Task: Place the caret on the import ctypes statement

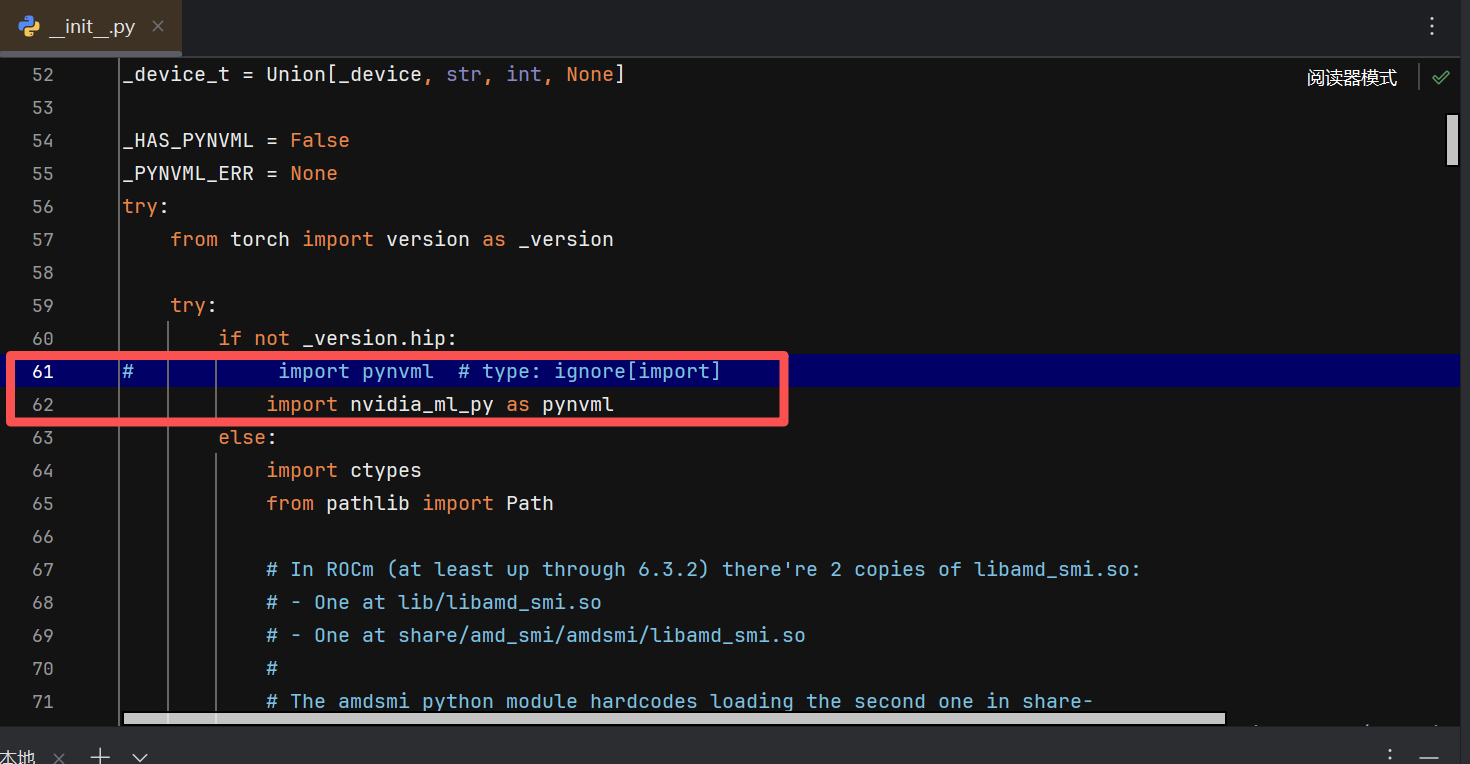Action: pos(344,470)
